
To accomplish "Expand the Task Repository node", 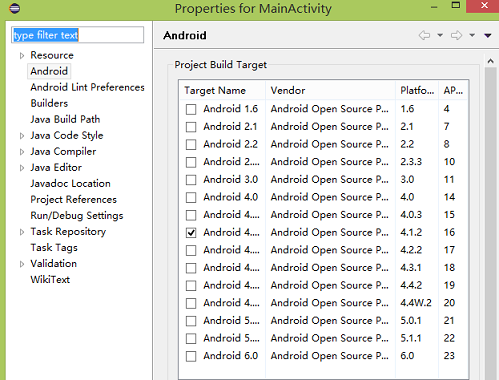I will [22, 232].
